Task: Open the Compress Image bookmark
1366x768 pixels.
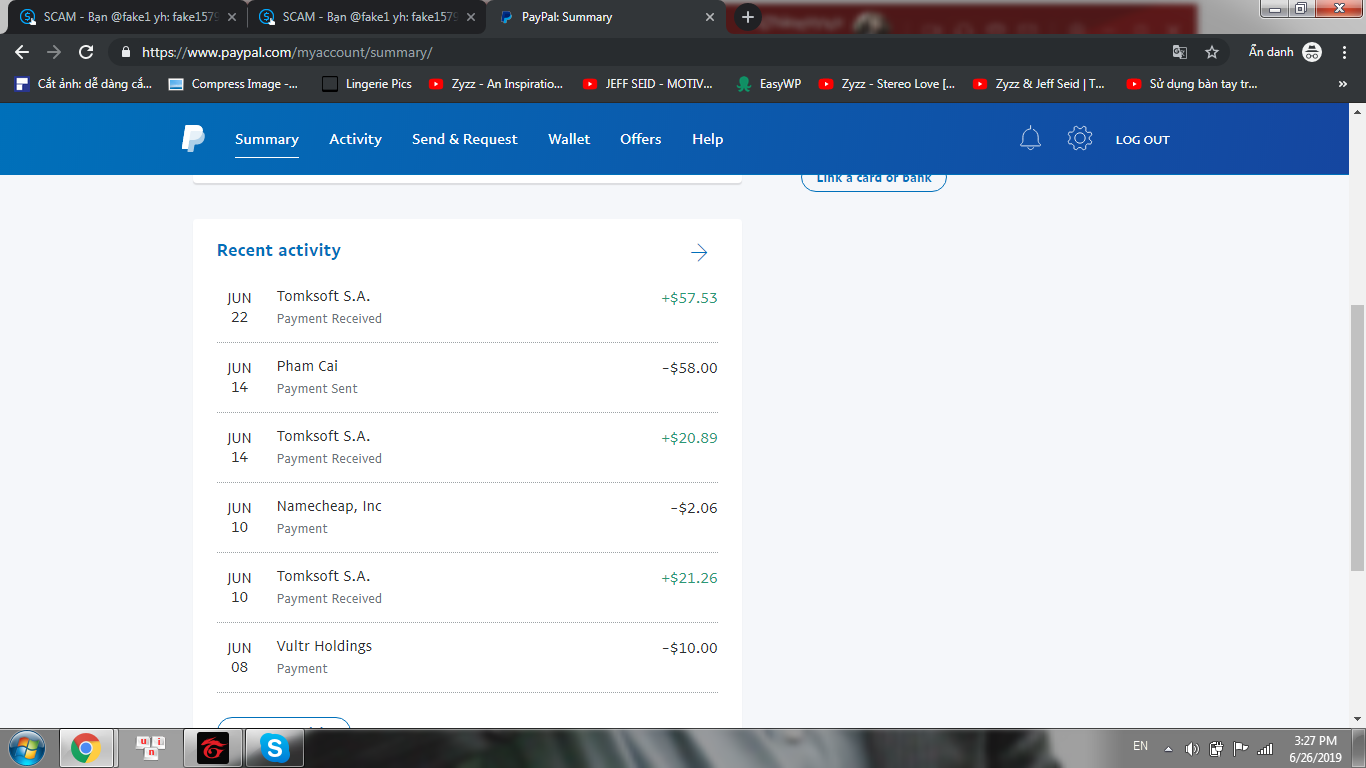Action: (233, 84)
